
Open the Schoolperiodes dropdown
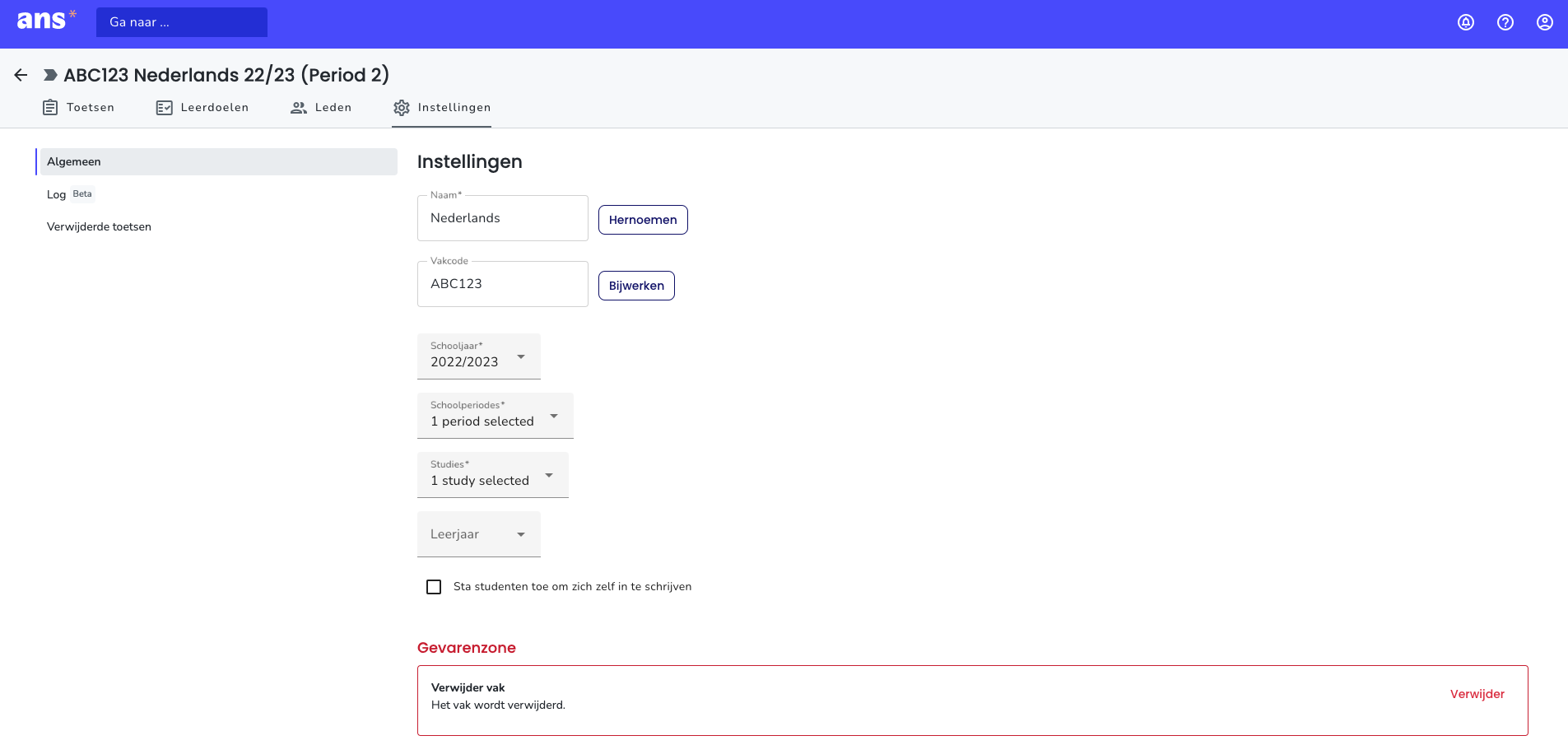click(x=496, y=416)
